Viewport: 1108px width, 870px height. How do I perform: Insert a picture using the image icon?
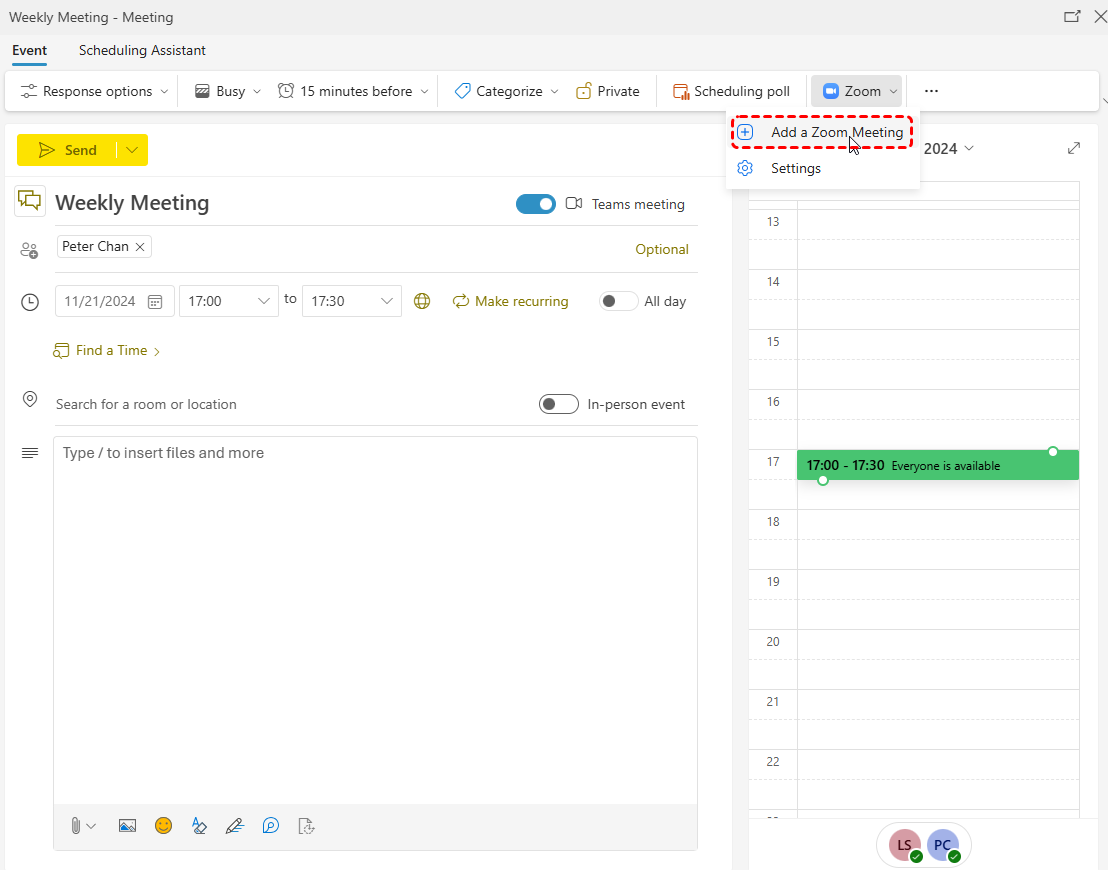127,825
